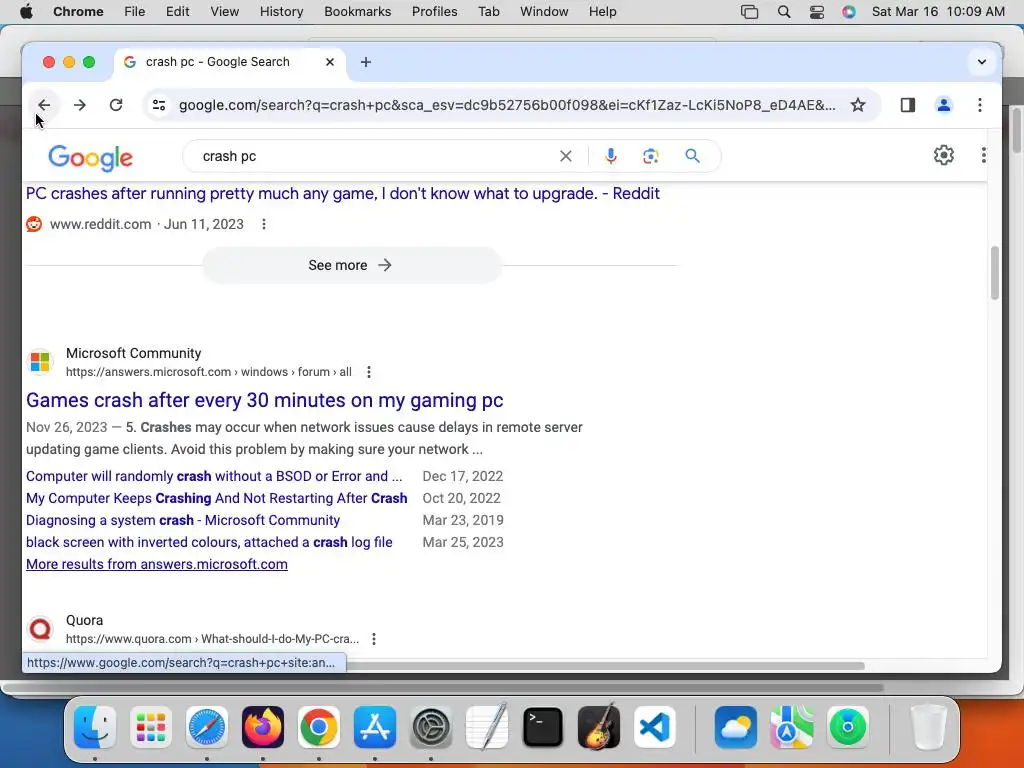Open Visual Studio Code from the dock
This screenshot has width=1024, height=768.
point(655,727)
